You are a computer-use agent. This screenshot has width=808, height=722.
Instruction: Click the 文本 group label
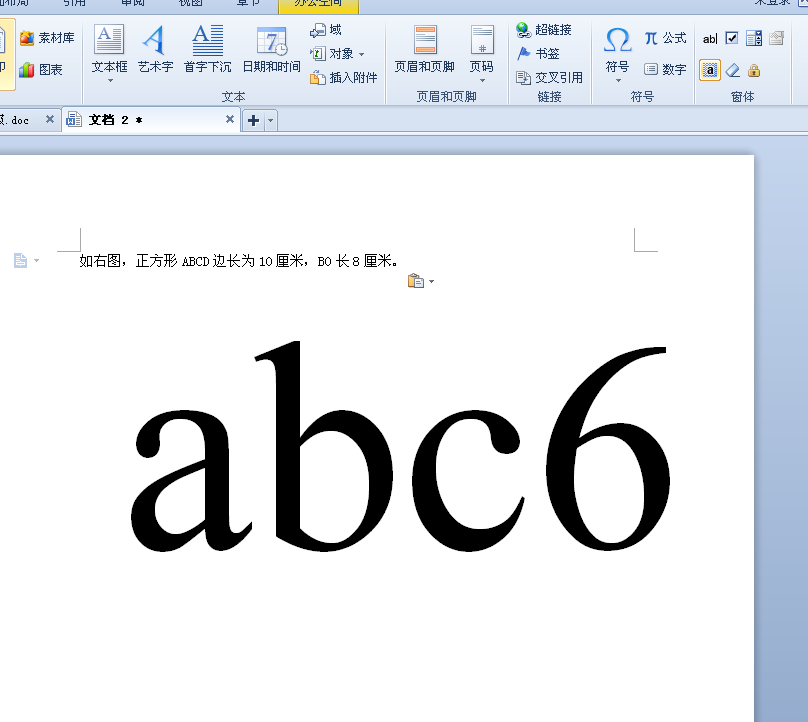[233, 97]
